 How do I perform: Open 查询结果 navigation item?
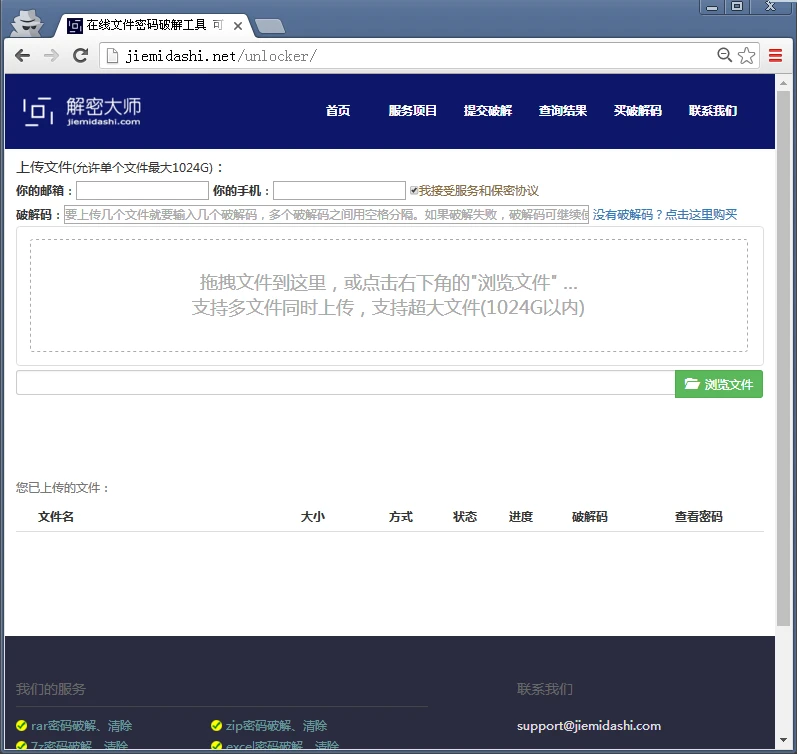click(563, 111)
